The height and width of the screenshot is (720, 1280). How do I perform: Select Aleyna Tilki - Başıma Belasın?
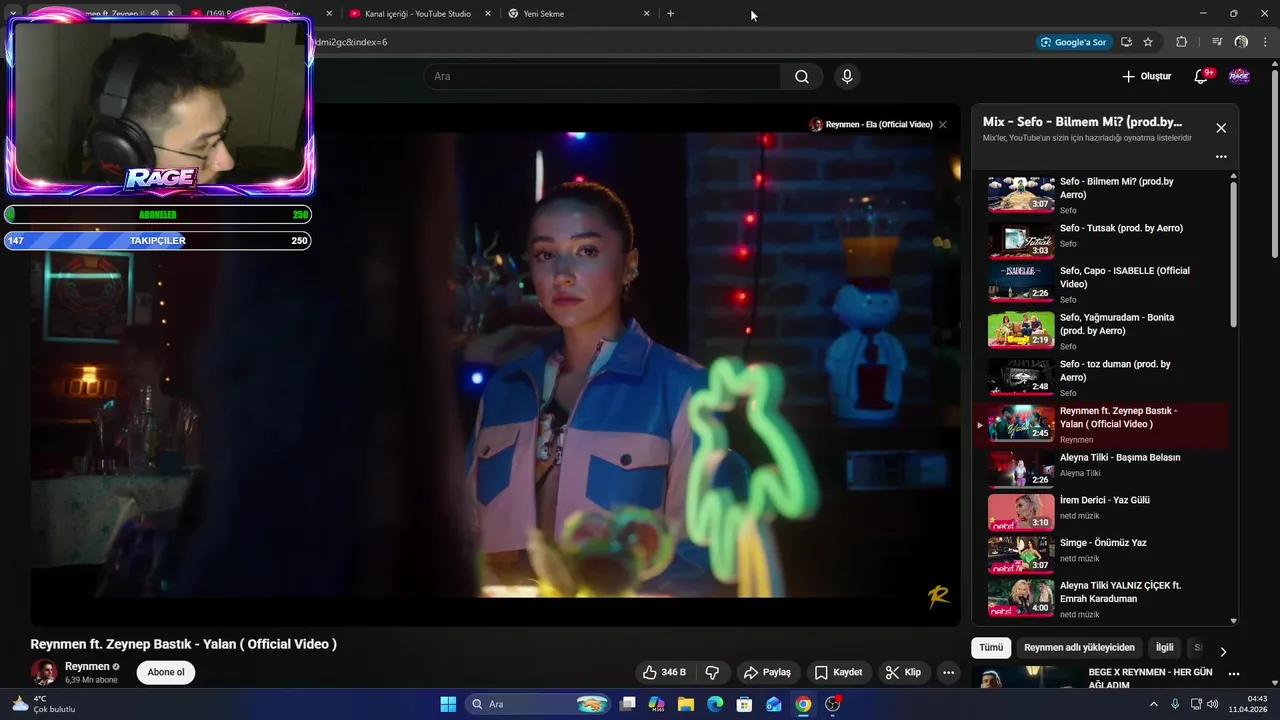(x=1100, y=469)
